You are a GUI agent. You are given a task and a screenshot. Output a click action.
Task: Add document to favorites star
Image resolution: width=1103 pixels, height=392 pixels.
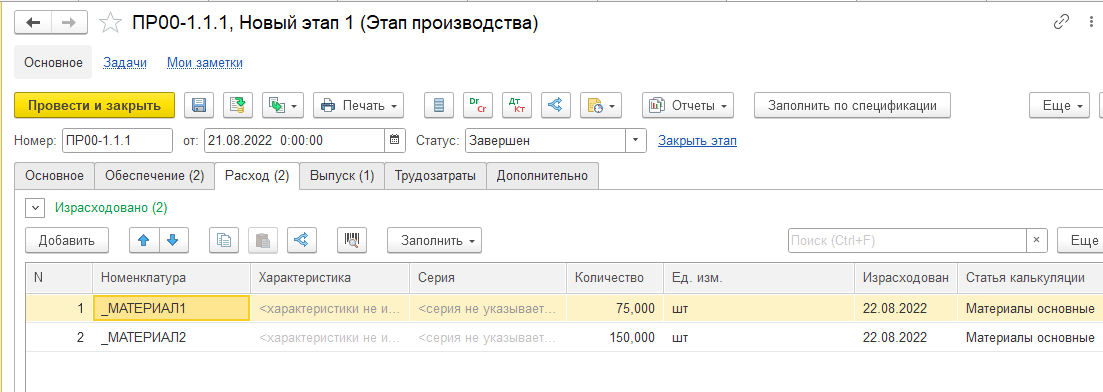point(110,23)
